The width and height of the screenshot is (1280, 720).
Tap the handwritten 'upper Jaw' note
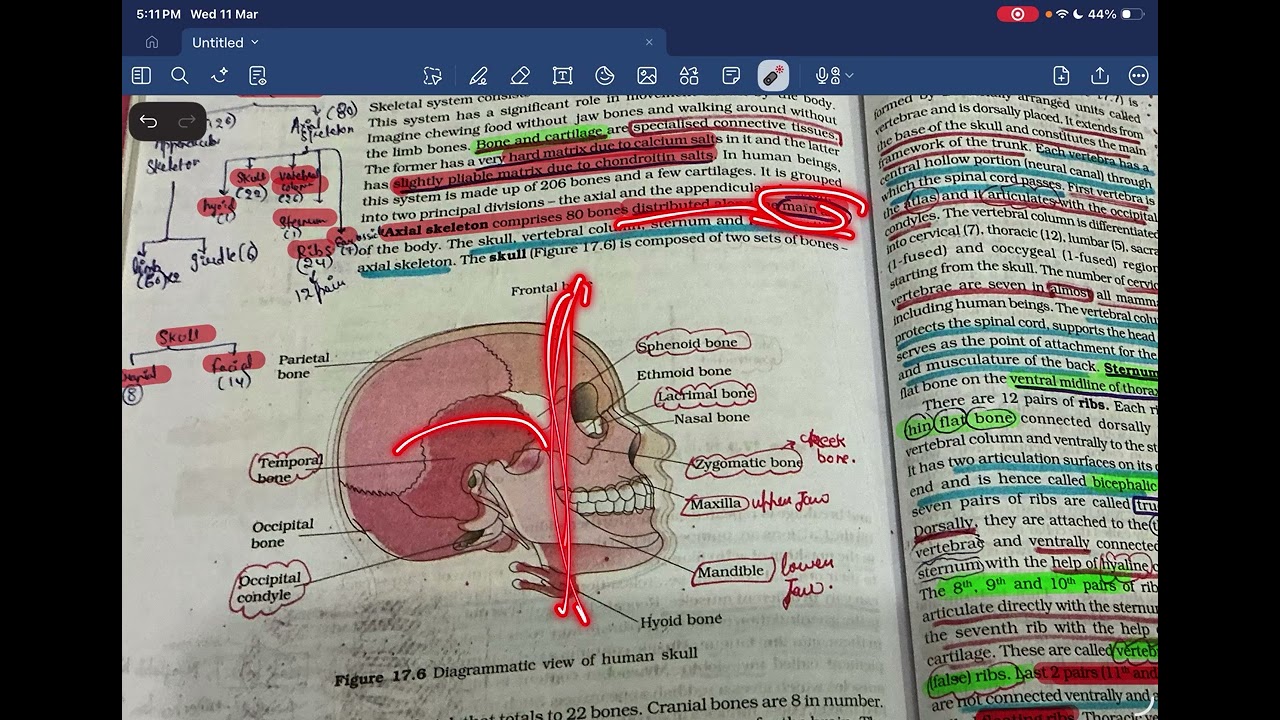(x=791, y=500)
